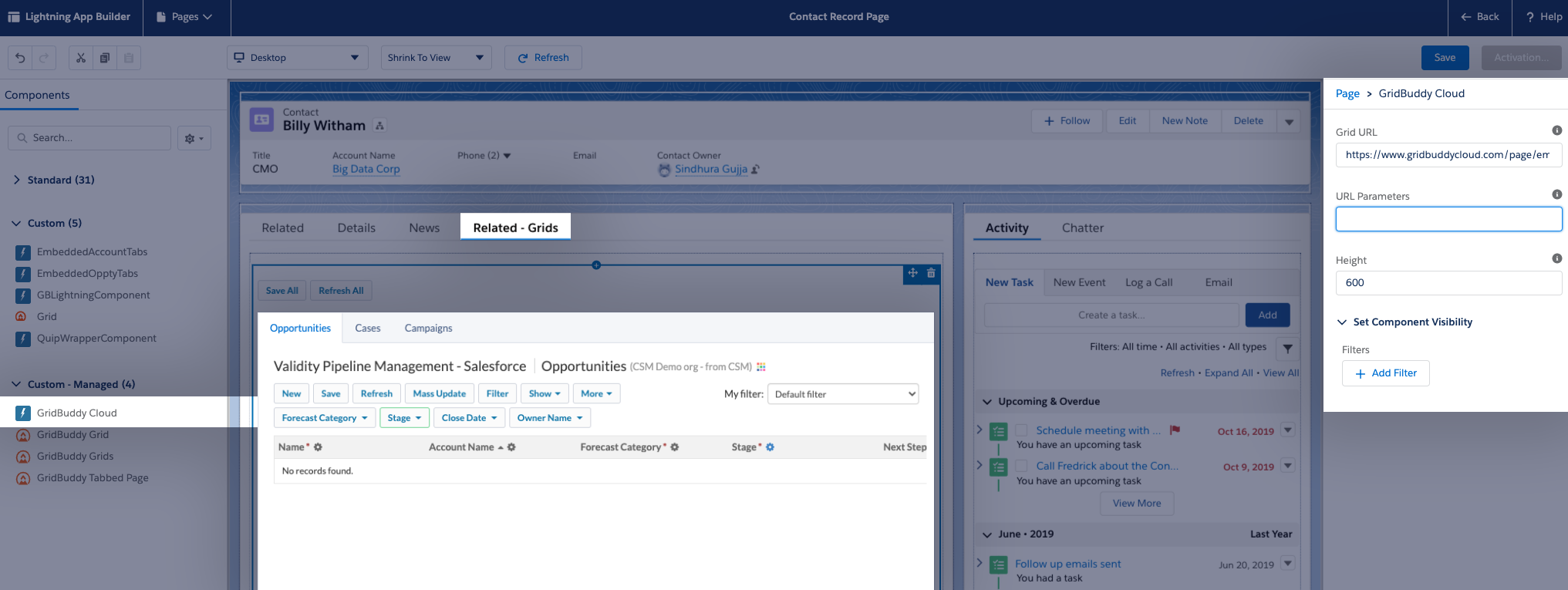Select the New Event activity tab
This screenshot has height=590, width=1568.
tap(1079, 283)
